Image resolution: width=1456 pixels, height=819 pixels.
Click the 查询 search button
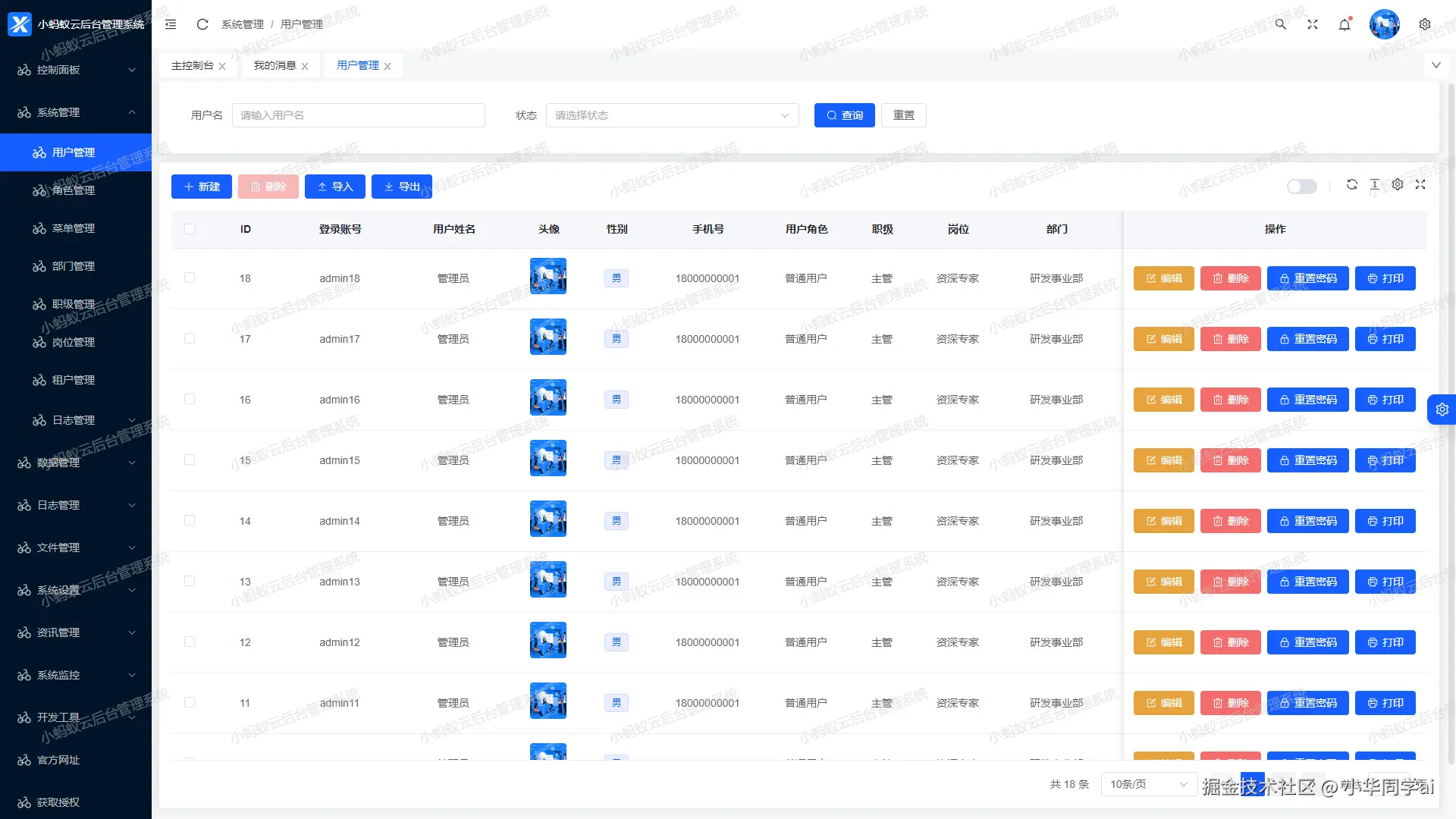[x=844, y=115]
